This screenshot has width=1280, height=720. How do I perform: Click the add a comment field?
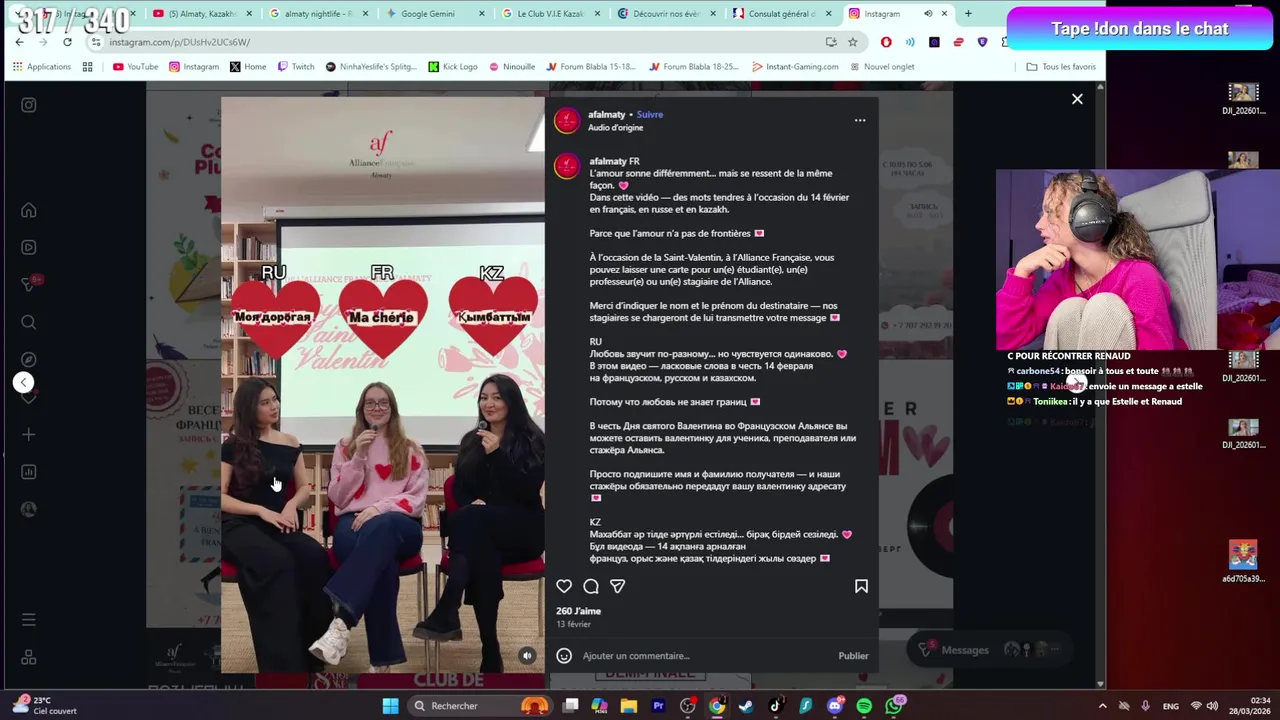pyautogui.click(x=705, y=656)
